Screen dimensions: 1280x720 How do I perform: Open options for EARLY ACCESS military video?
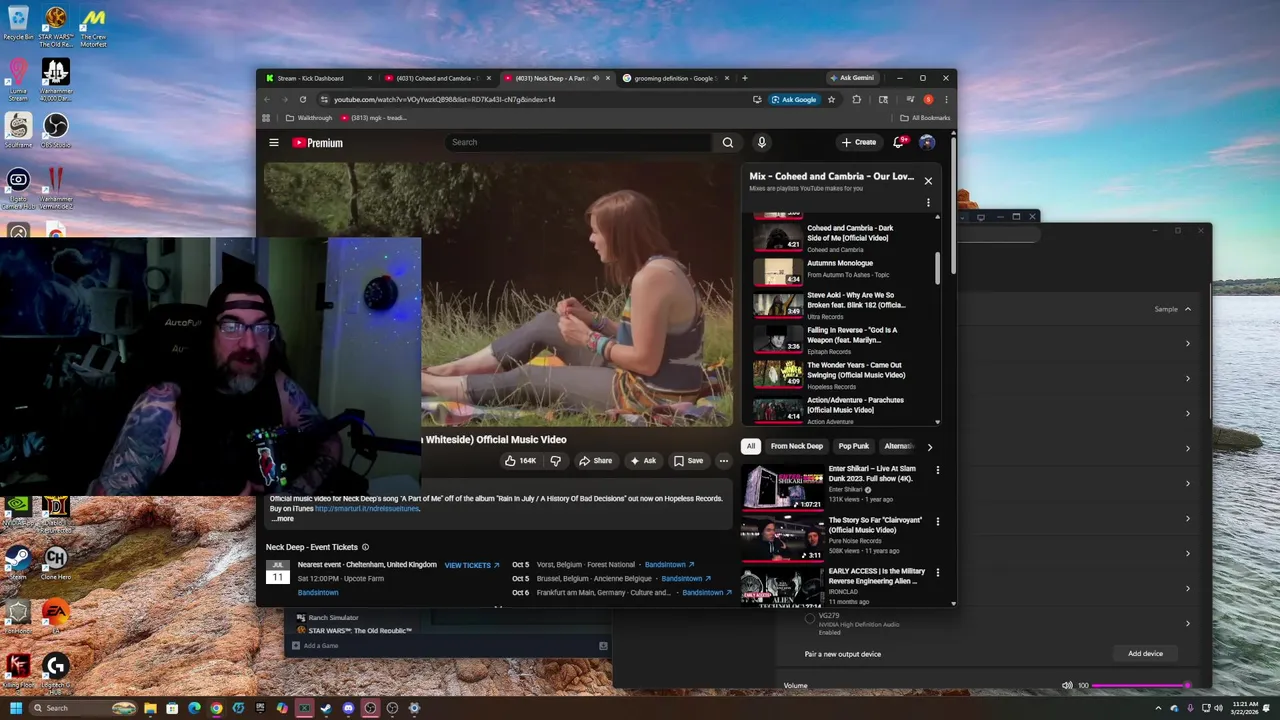(937, 572)
